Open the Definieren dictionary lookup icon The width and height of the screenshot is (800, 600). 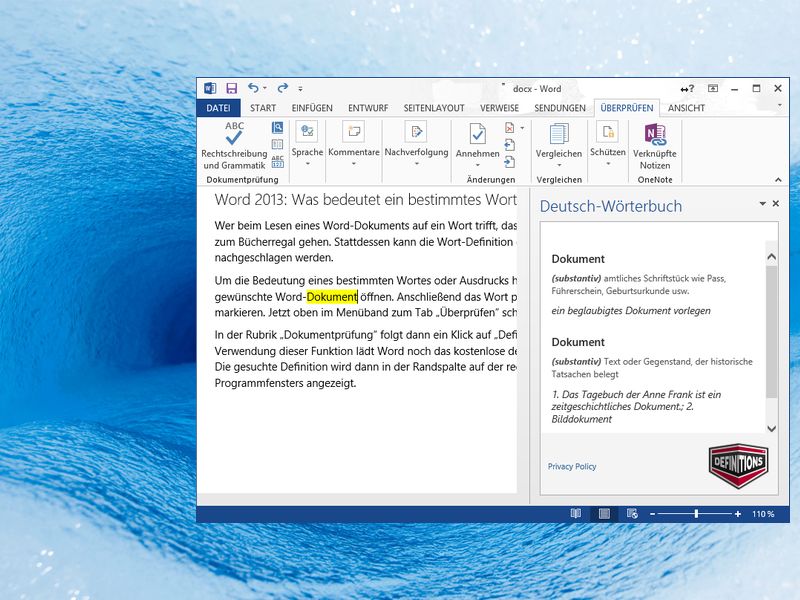(277, 128)
